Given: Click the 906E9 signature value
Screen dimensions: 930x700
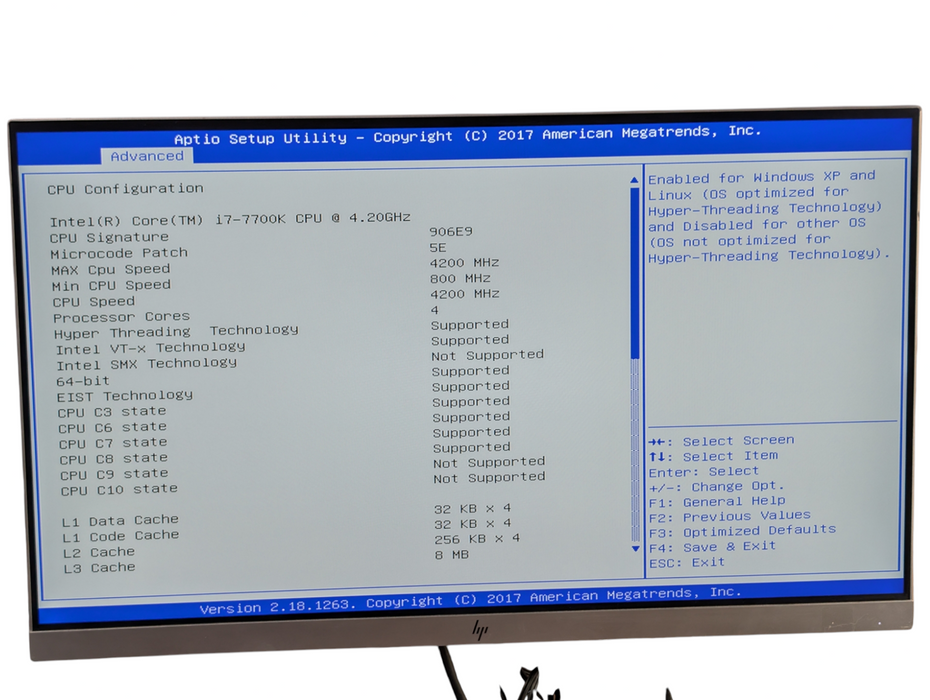Looking at the screenshot, I should (x=451, y=231).
